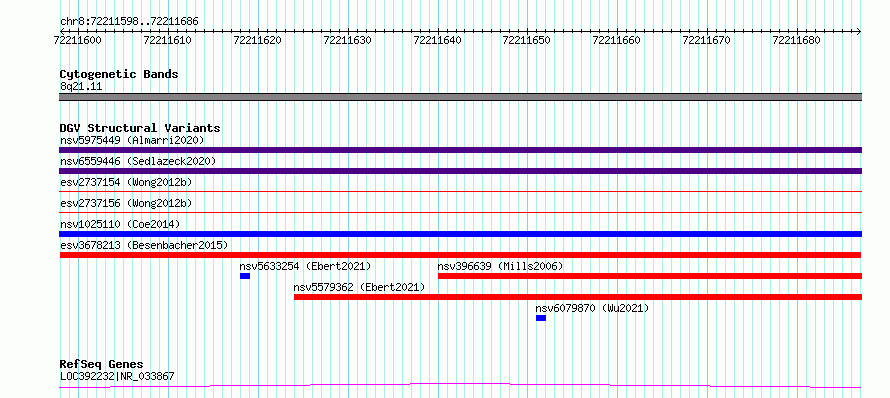Select the red esv3678213 variant bar
The image size is (890, 398).
tap(460, 255)
